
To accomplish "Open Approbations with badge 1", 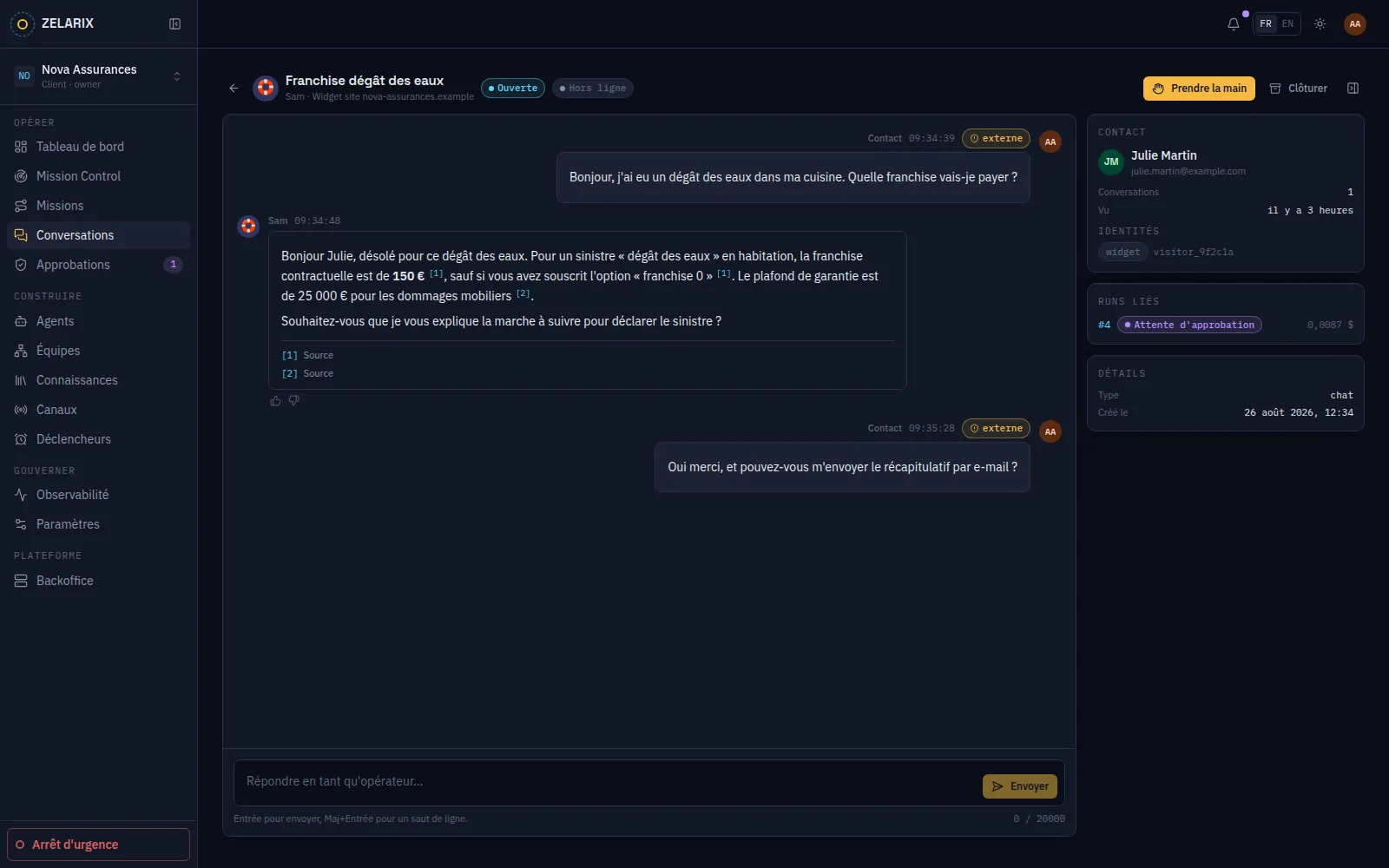I will coord(99,265).
